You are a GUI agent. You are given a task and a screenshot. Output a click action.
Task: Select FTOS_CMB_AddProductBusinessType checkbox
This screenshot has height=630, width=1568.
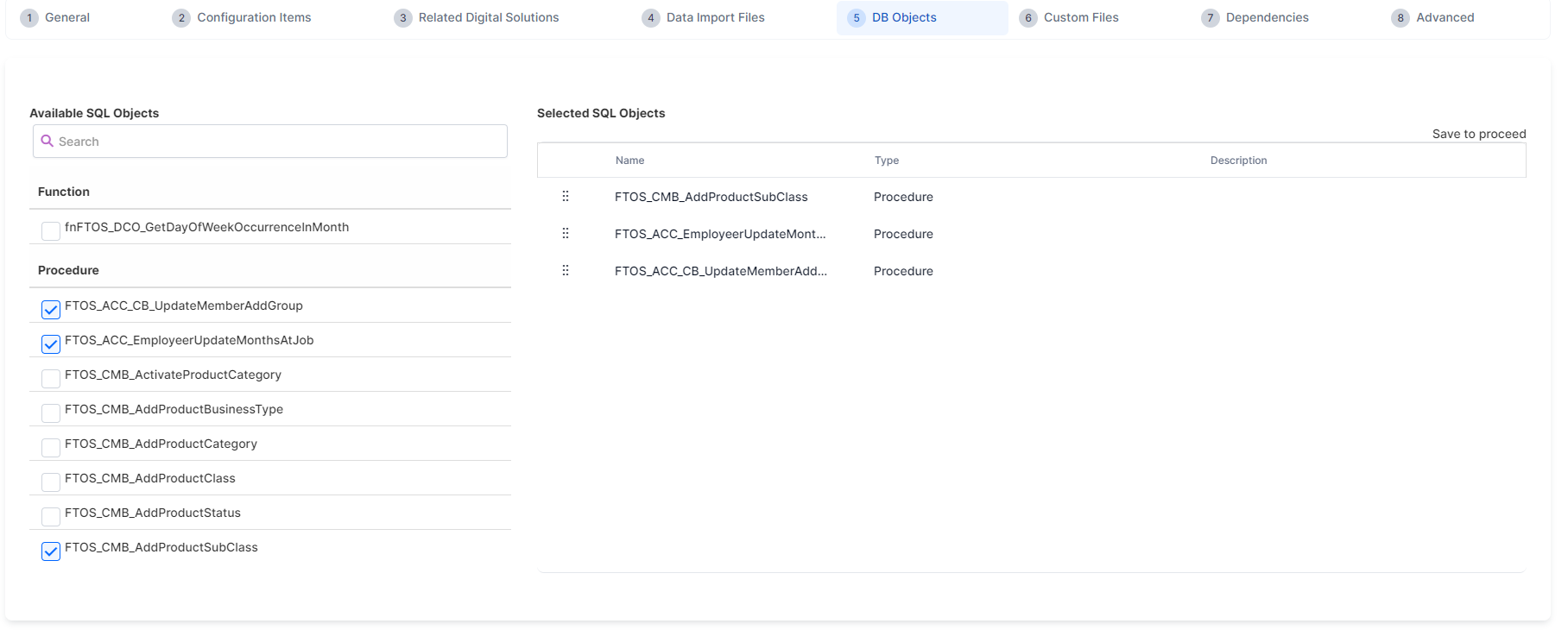pos(51,413)
